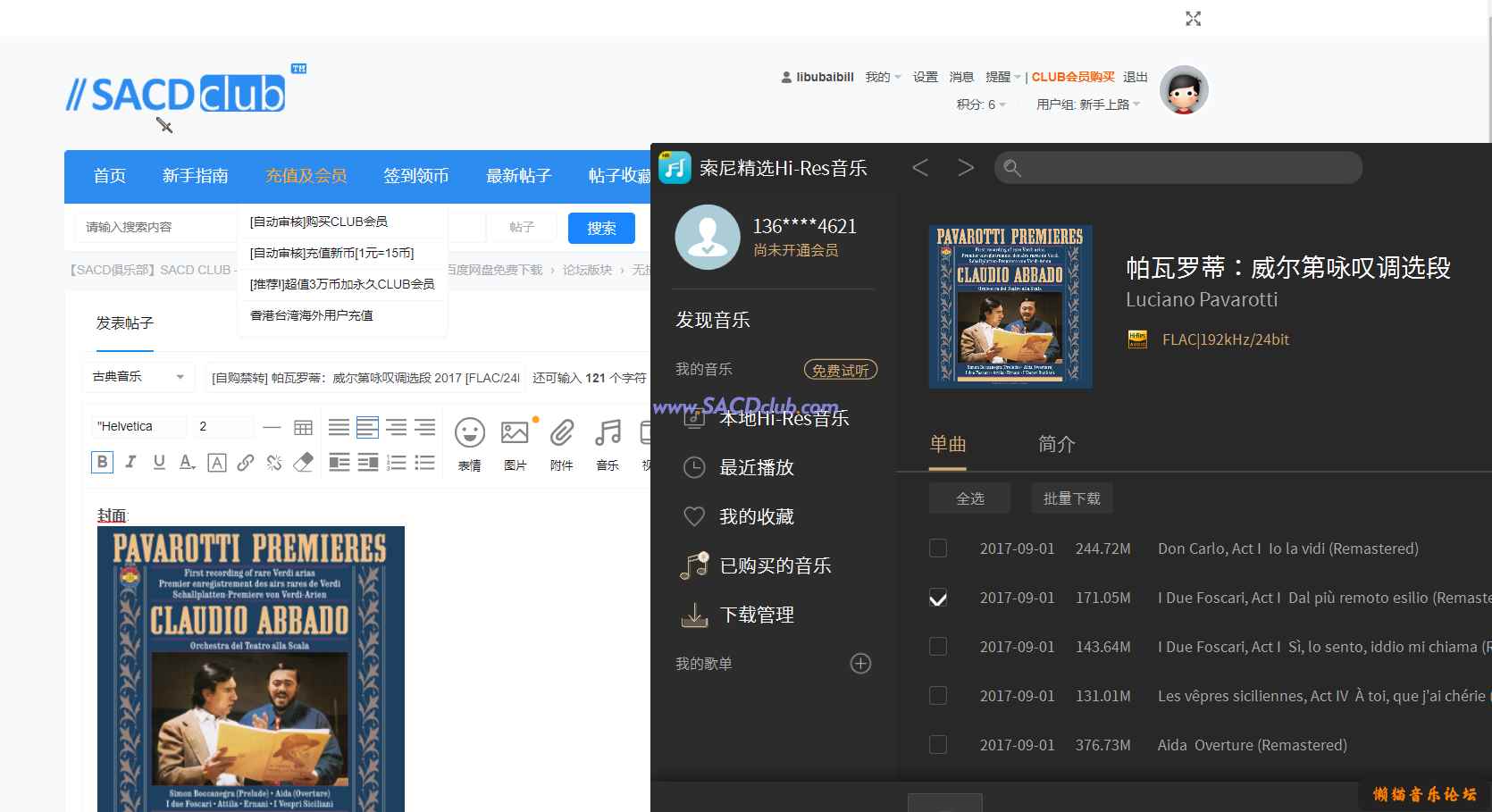Open the 附件 attachment uploader
Viewport: 1492px width, 812px height.
561,443
